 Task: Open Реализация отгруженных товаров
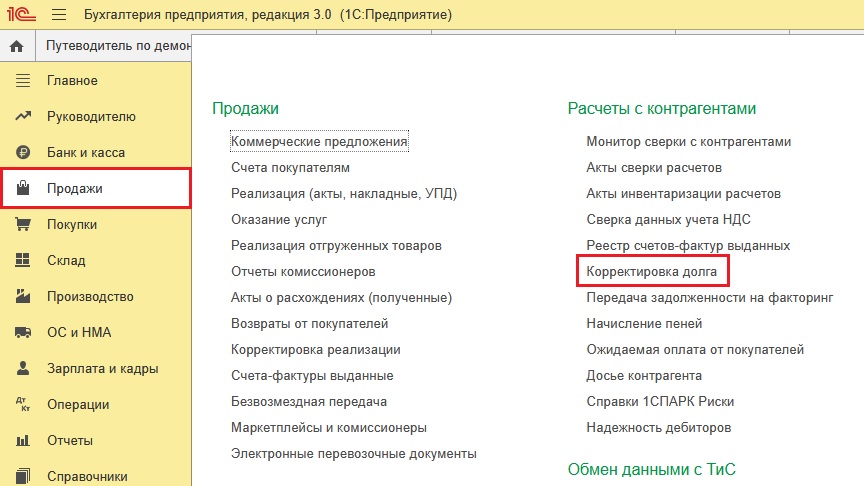click(336, 245)
